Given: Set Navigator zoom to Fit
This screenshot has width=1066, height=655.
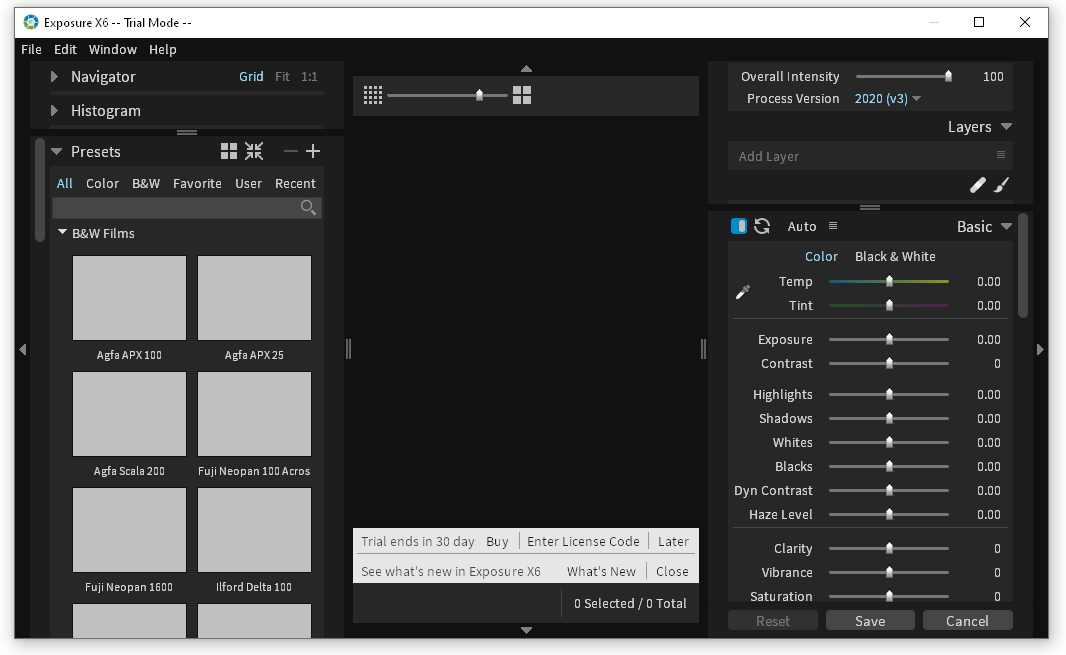Looking at the screenshot, I should pos(282,76).
